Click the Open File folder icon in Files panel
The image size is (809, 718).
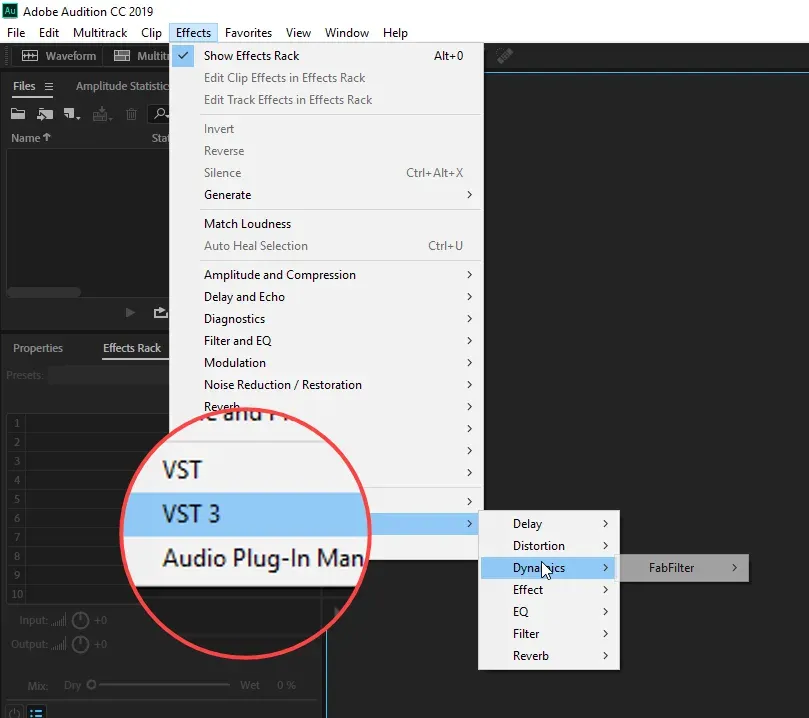click(18, 114)
